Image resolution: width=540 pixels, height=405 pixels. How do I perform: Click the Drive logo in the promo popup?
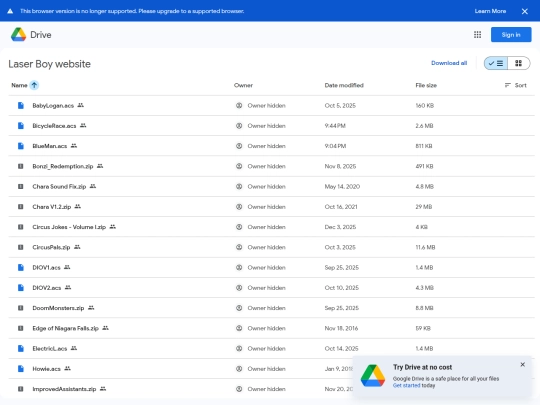373,376
